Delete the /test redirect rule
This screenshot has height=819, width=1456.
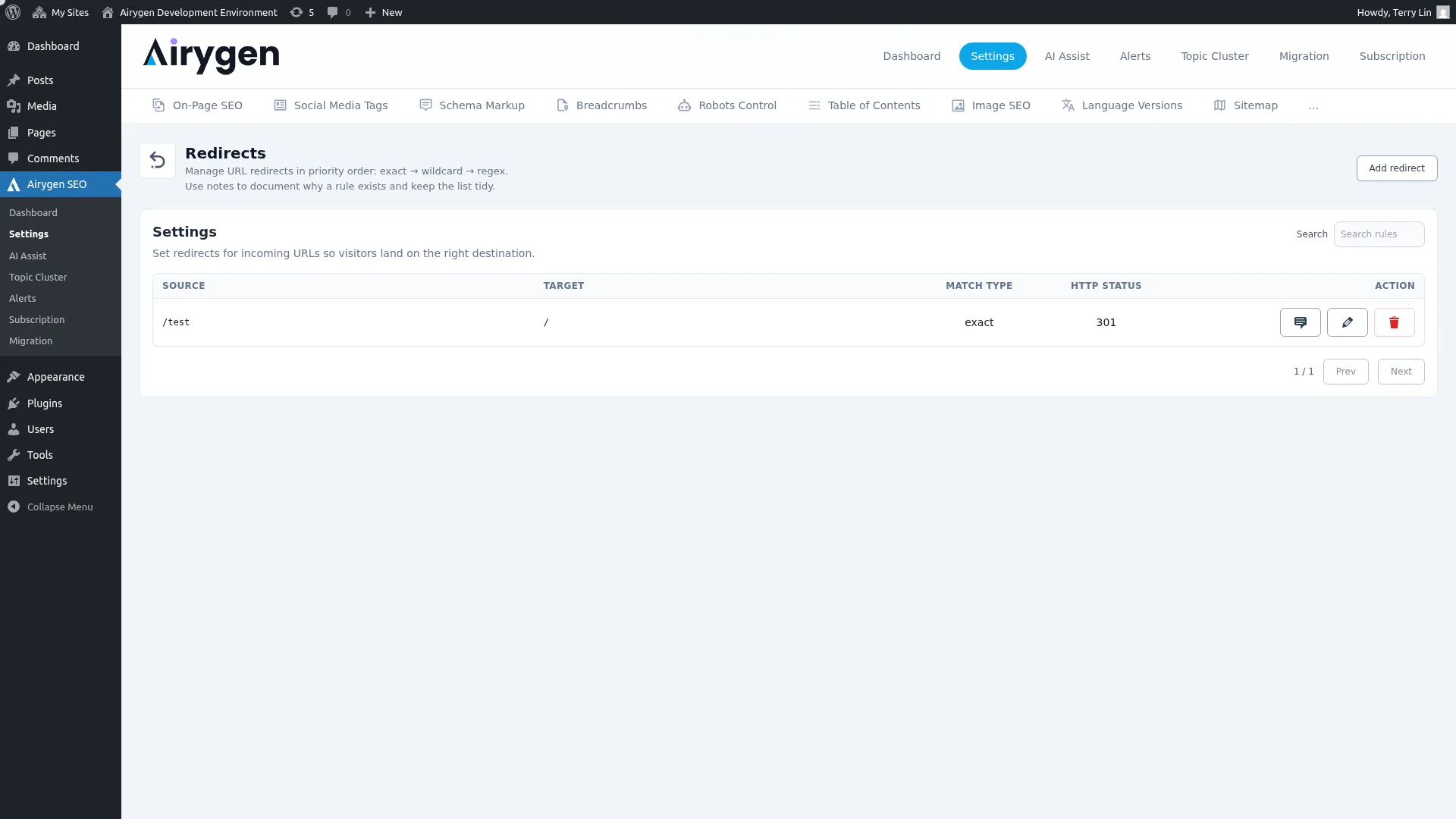[x=1395, y=322]
